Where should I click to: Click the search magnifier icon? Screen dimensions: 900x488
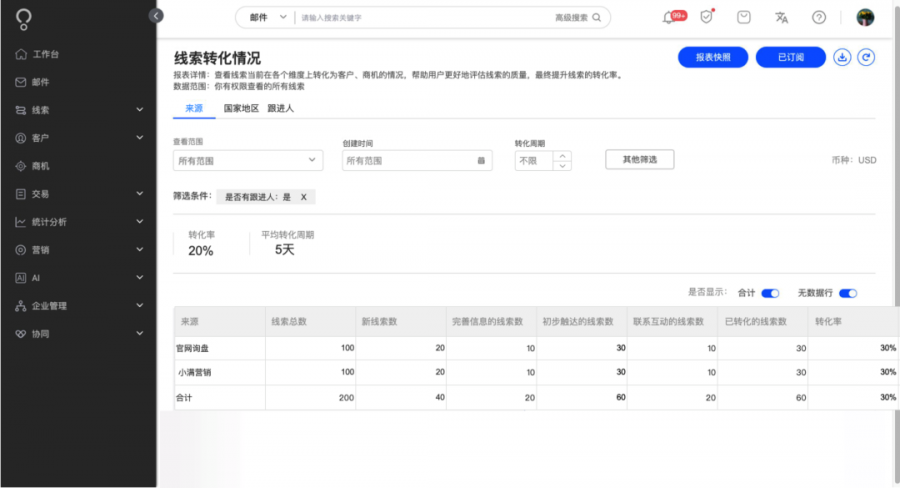point(597,18)
